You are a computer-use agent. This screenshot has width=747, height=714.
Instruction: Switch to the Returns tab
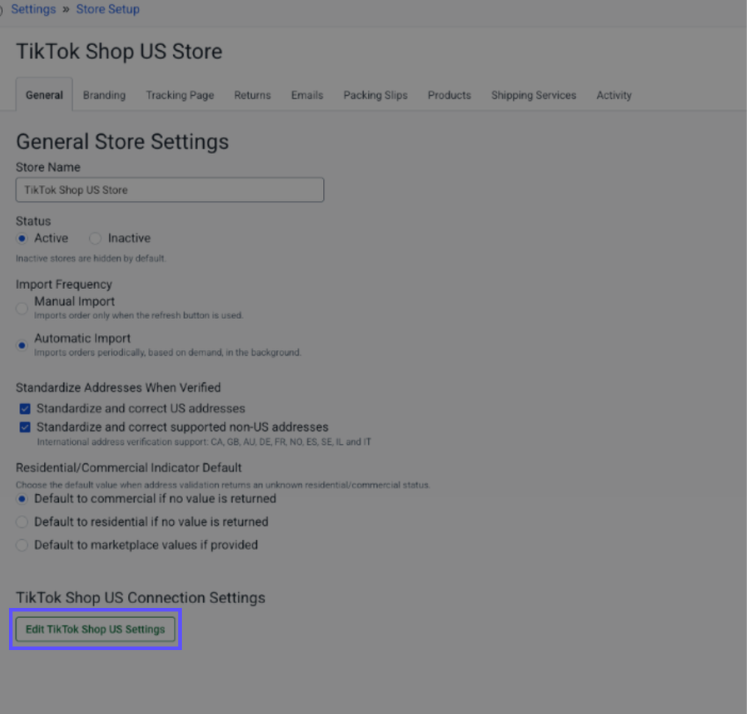click(252, 95)
